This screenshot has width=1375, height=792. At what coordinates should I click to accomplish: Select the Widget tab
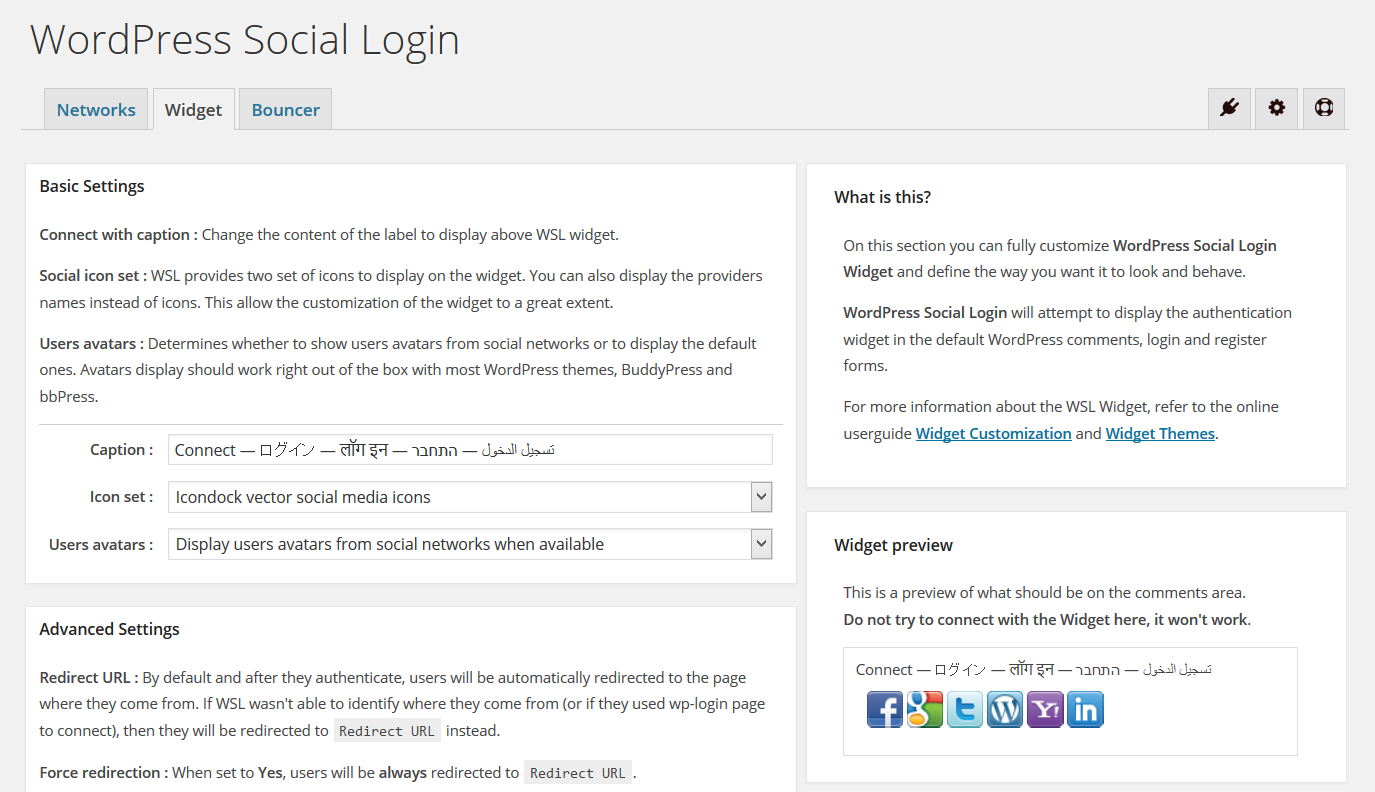click(x=193, y=110)
